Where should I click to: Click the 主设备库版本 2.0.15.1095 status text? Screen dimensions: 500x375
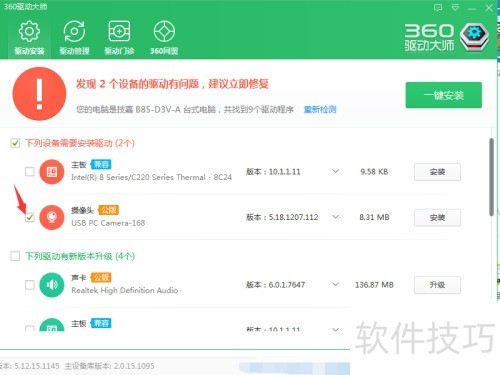[109, 366]
